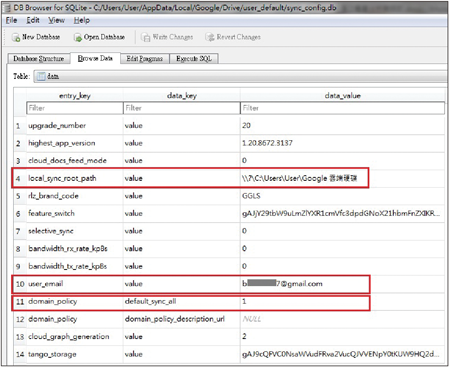Click the Write Changes toolbar icon
The height and width of the screenshot is (368, 450).
146,37
